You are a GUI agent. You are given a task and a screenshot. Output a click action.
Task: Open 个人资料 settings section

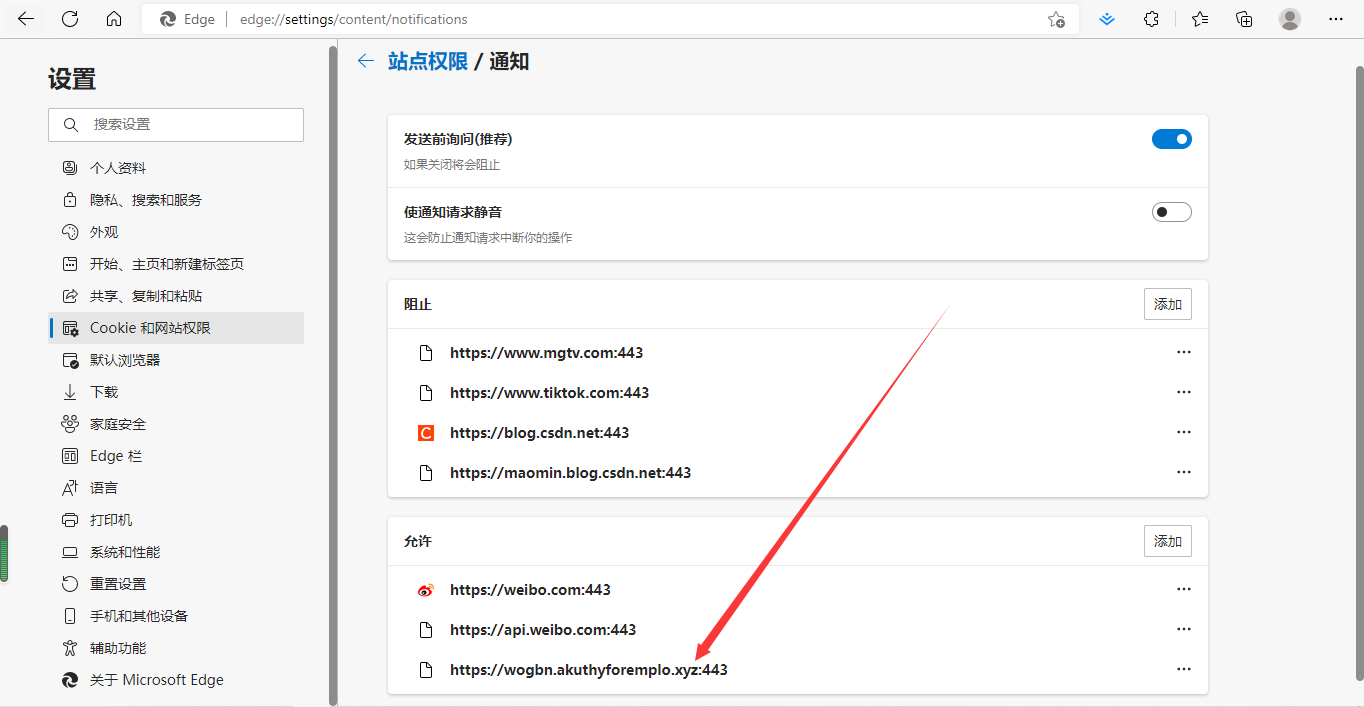point(176,168)
